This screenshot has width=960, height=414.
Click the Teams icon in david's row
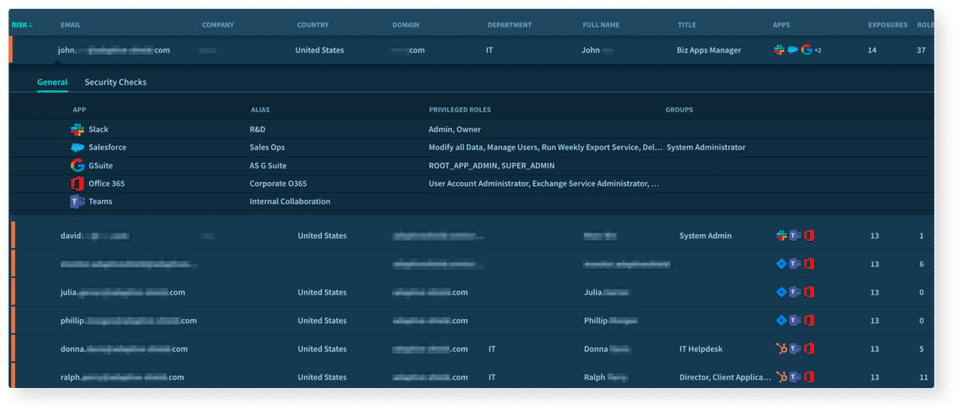click(795, 236)
